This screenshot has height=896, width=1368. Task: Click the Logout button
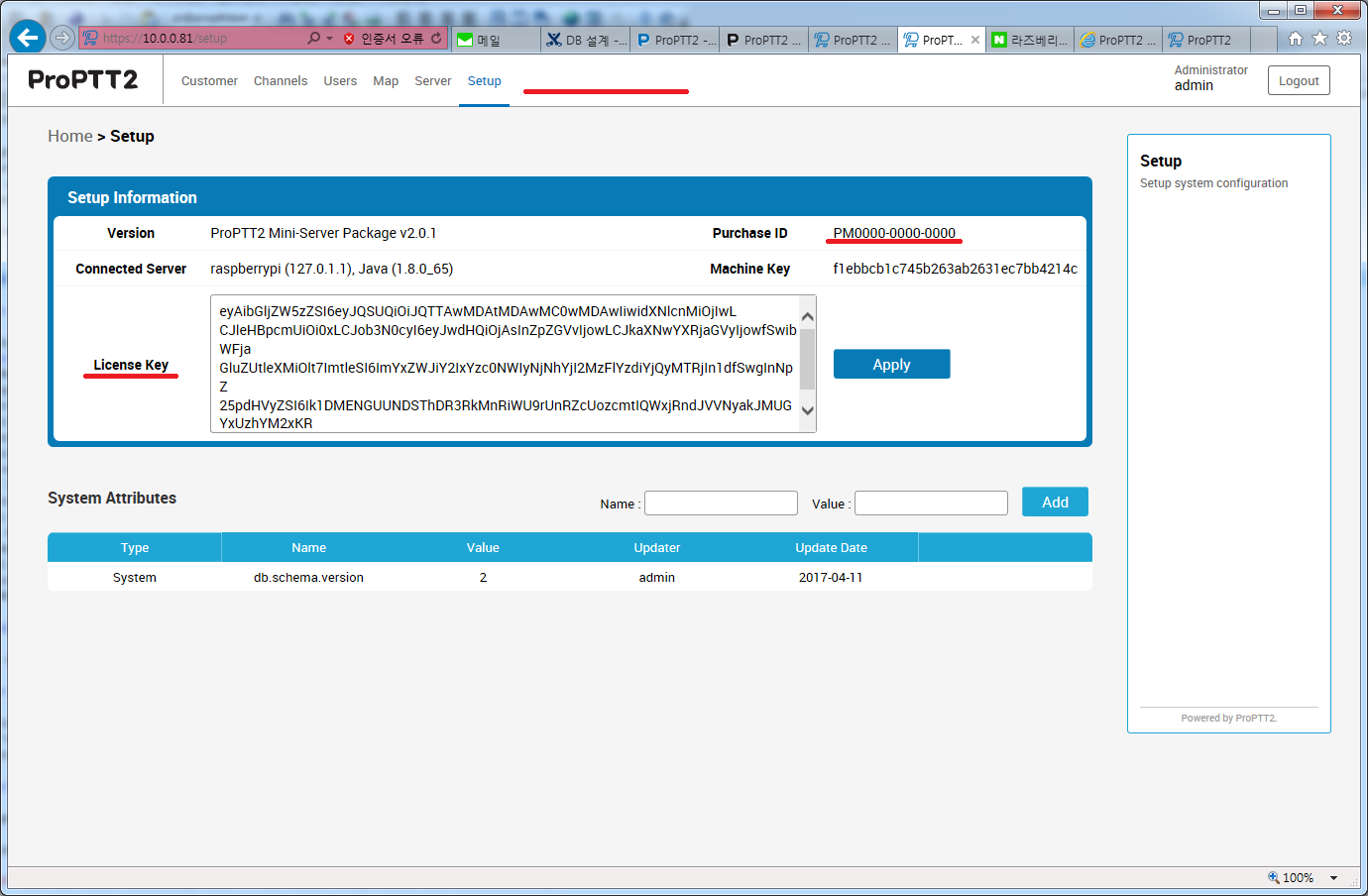click(1299, 81)
